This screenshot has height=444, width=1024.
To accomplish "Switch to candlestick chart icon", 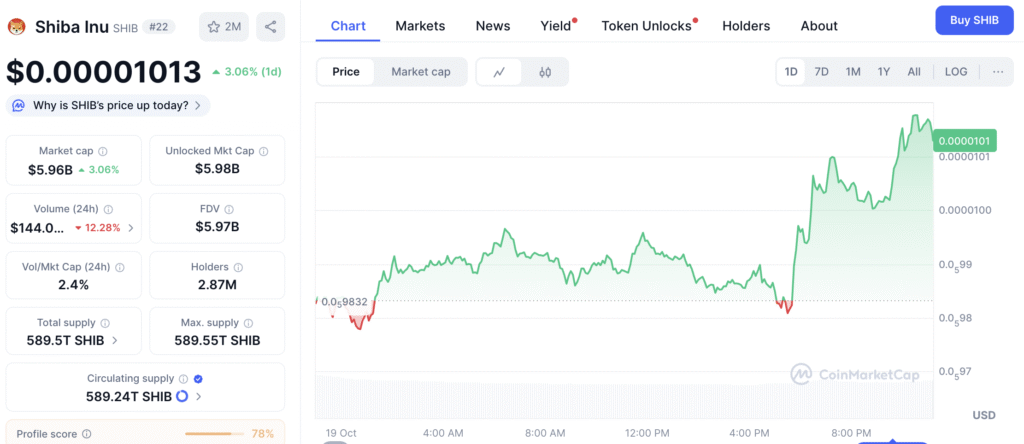I will pos(545,72).
